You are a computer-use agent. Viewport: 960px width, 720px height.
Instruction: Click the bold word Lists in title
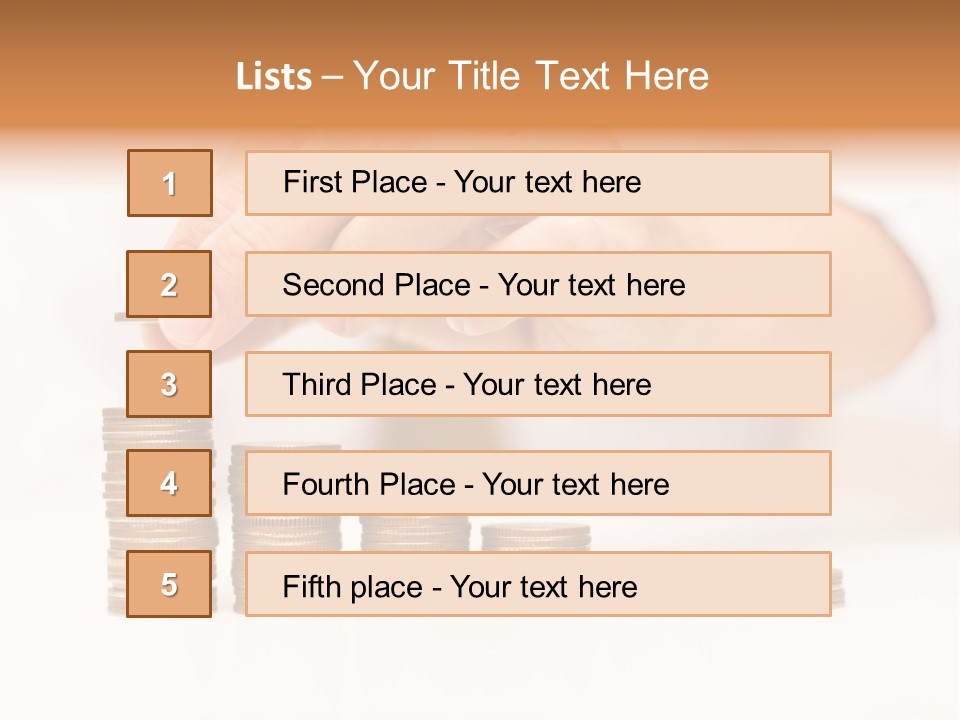273,77
